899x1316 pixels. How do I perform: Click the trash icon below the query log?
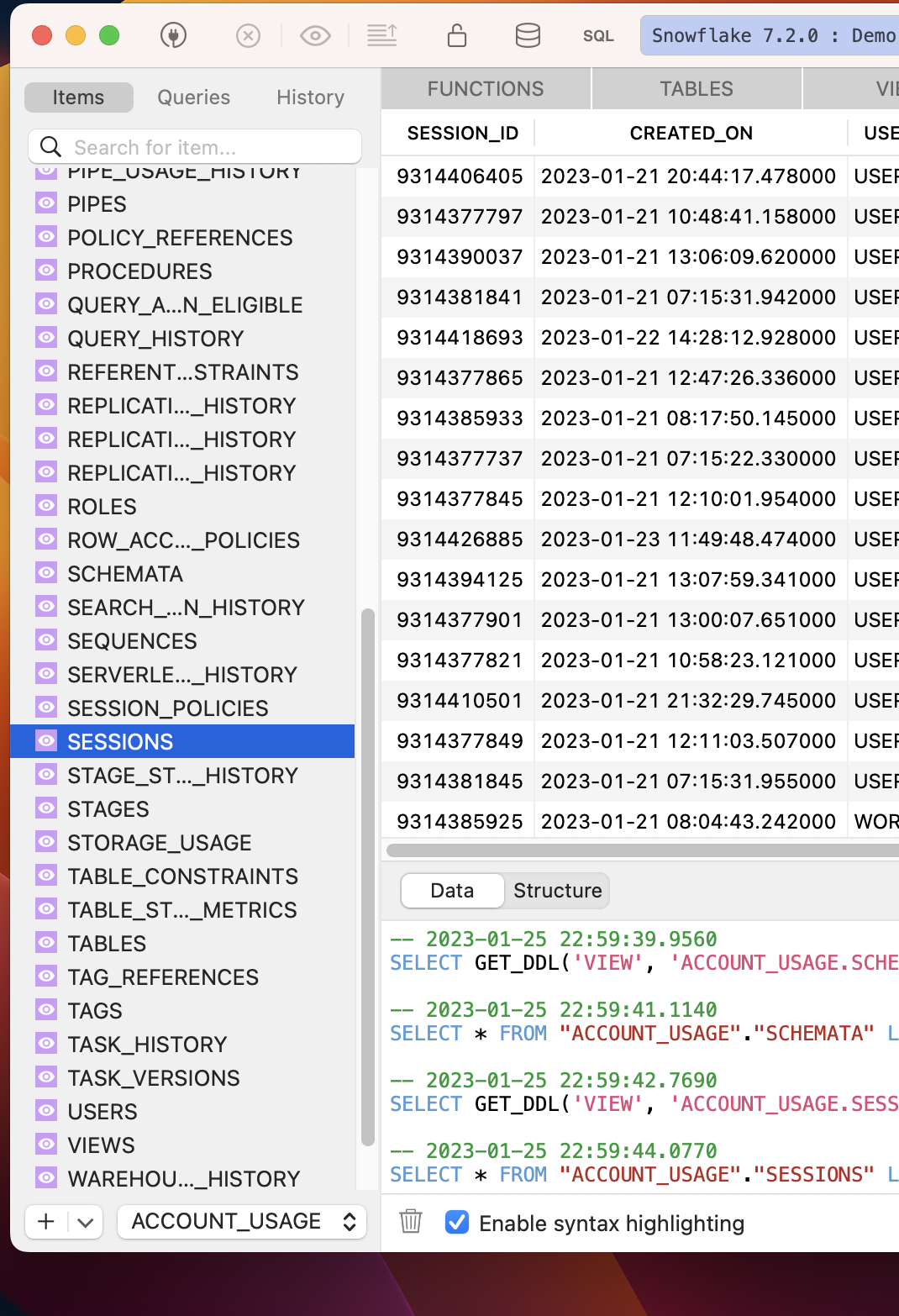[411, 1224]
